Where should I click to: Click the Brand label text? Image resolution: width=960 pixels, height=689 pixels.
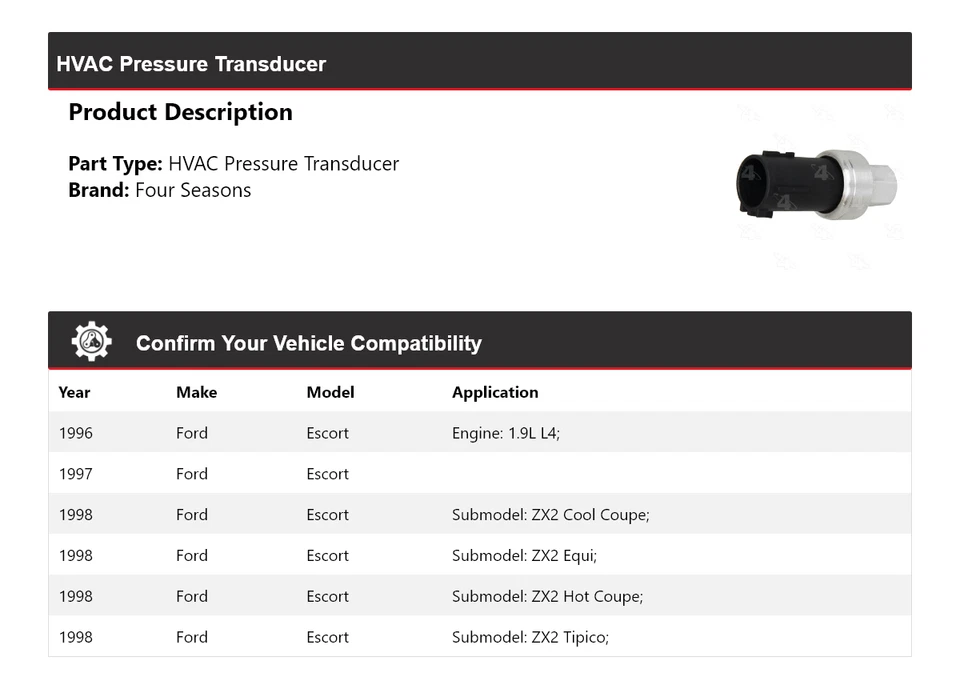pyautogui.click(x=99, y=190)
